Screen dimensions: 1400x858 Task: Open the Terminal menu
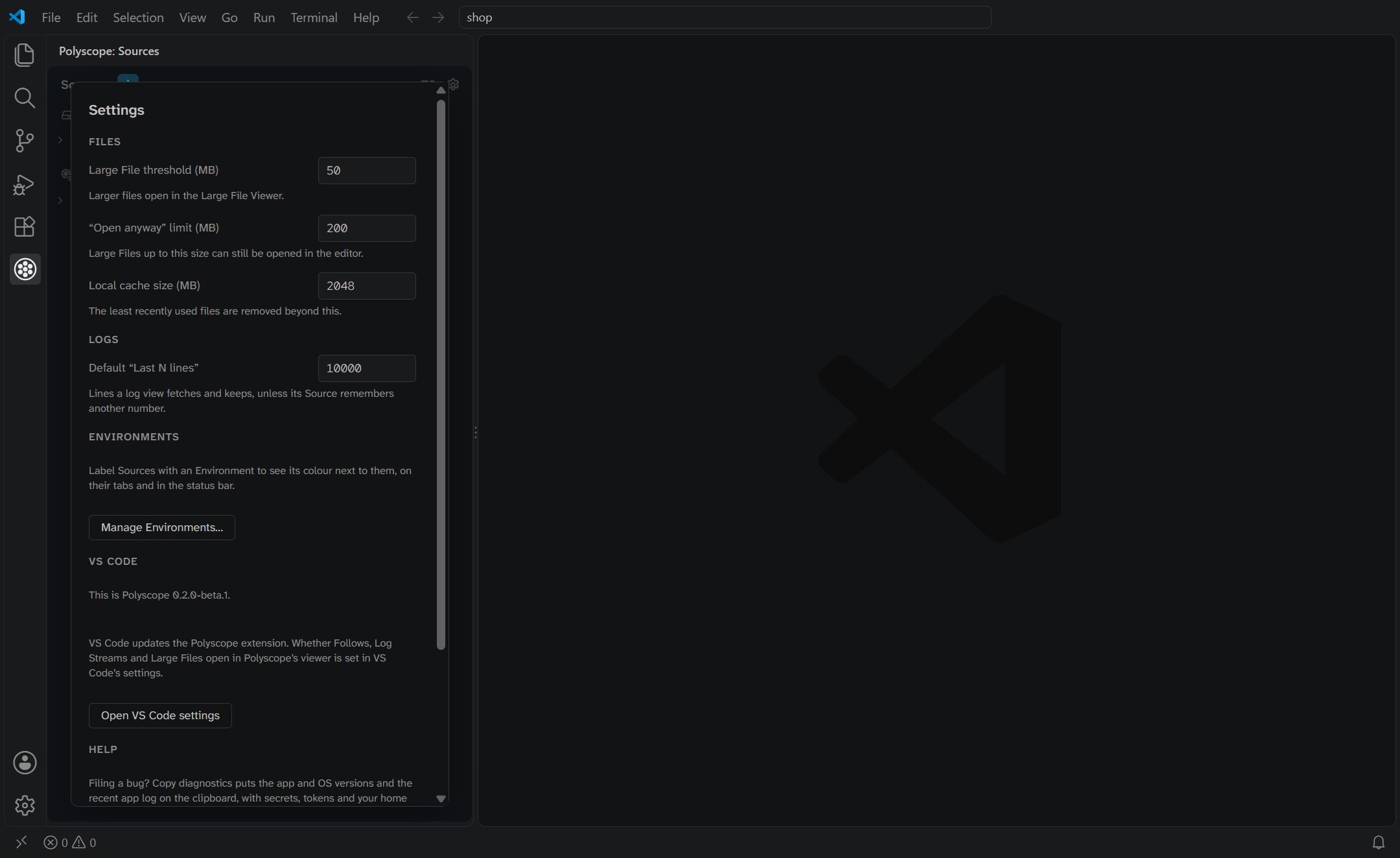(x=314, y=18)
